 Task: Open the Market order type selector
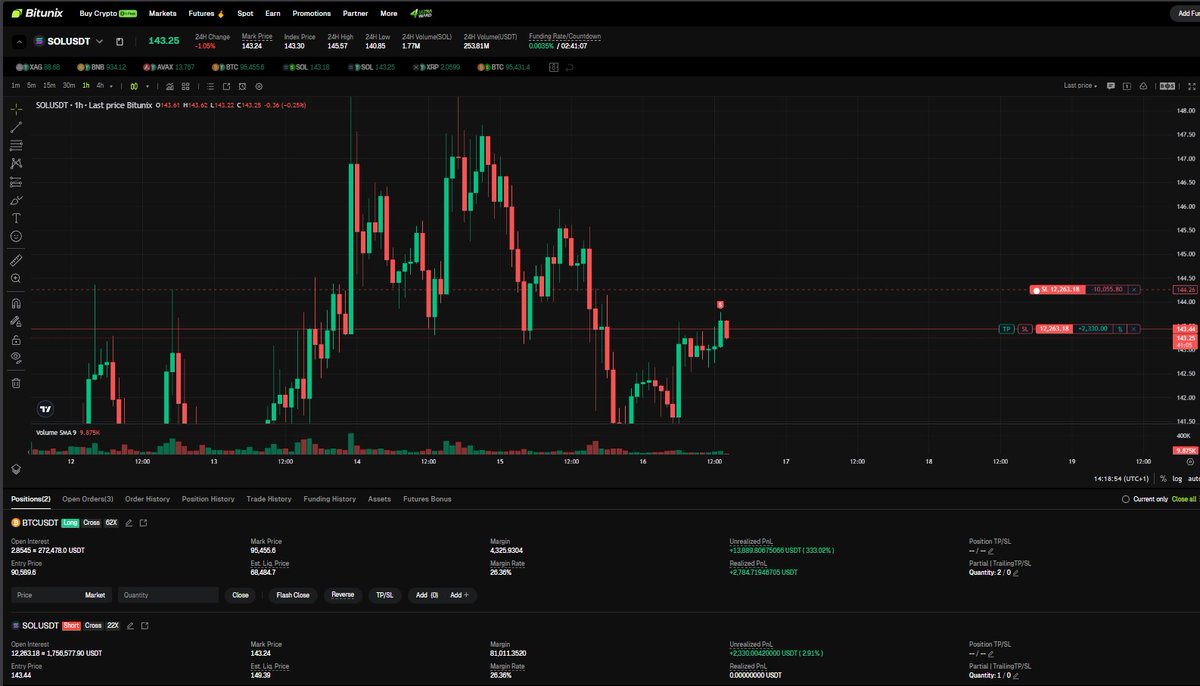pos(95,595)
